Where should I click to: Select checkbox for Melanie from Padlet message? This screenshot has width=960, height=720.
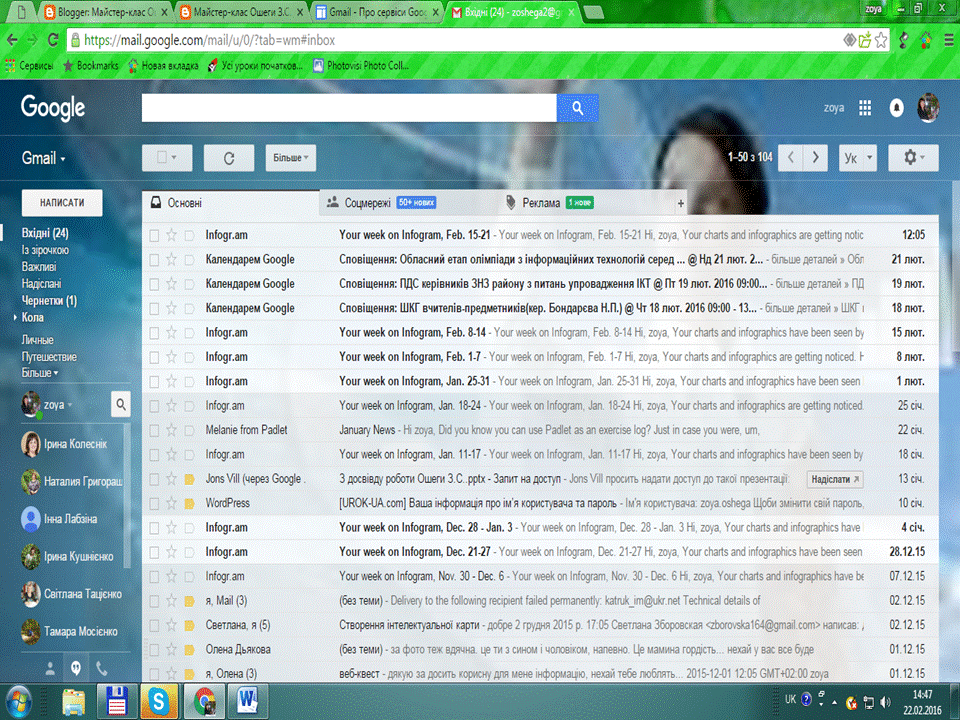154,430
